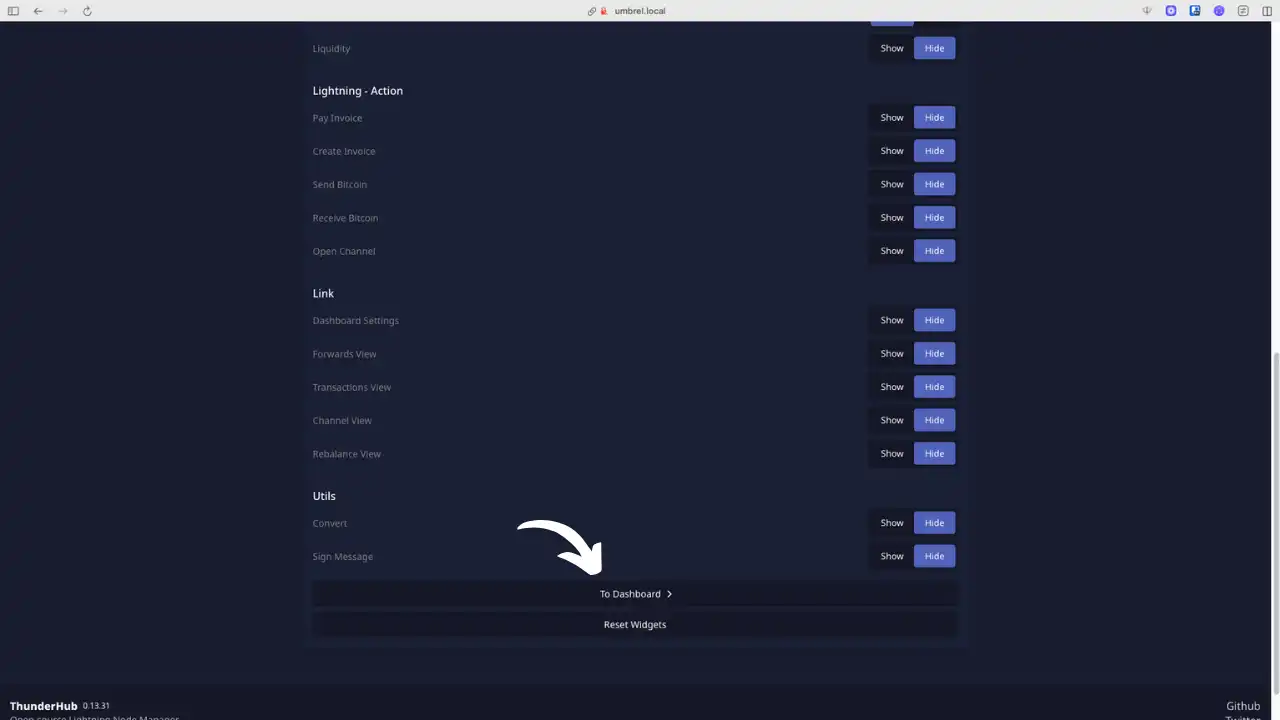The width and height of the screenshot is (1280, 720).
Task: Click the 'Pay Invoice' row label
Action: coord(337,118)
